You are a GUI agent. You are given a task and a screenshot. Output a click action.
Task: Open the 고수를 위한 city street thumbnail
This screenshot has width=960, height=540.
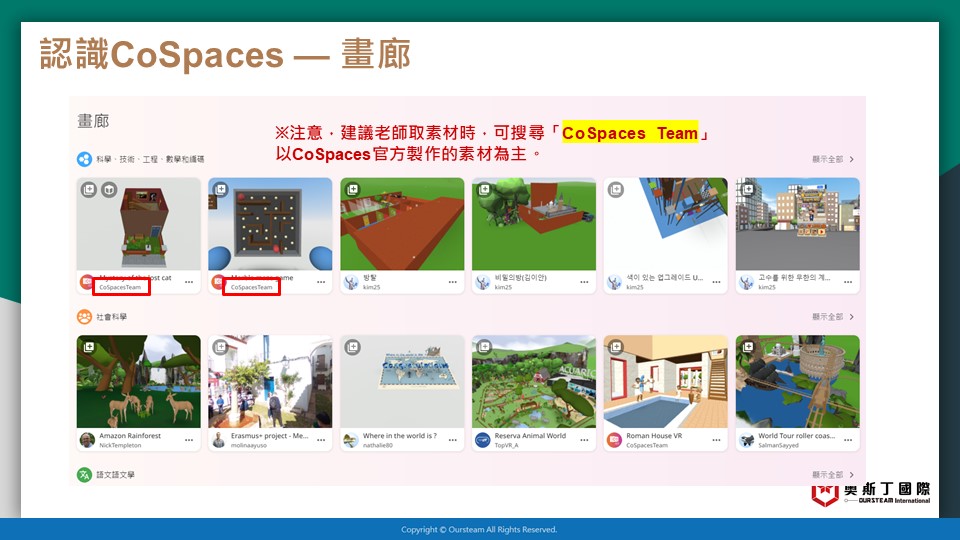[798, 224]
